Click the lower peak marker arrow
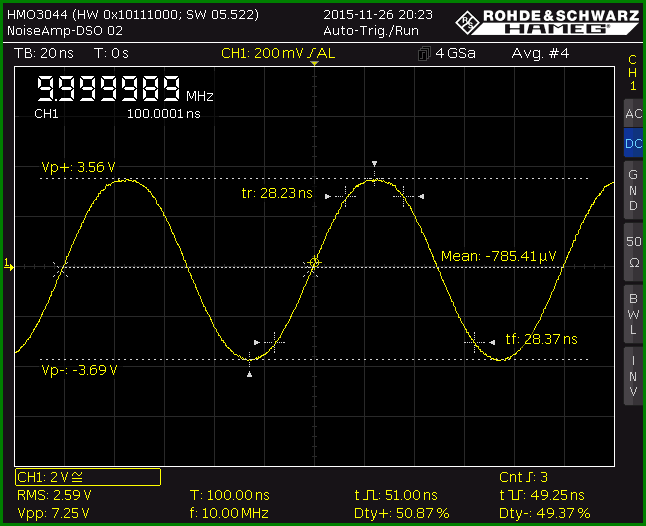The width and height of the screenshot is (646, 526). [249, 374]
